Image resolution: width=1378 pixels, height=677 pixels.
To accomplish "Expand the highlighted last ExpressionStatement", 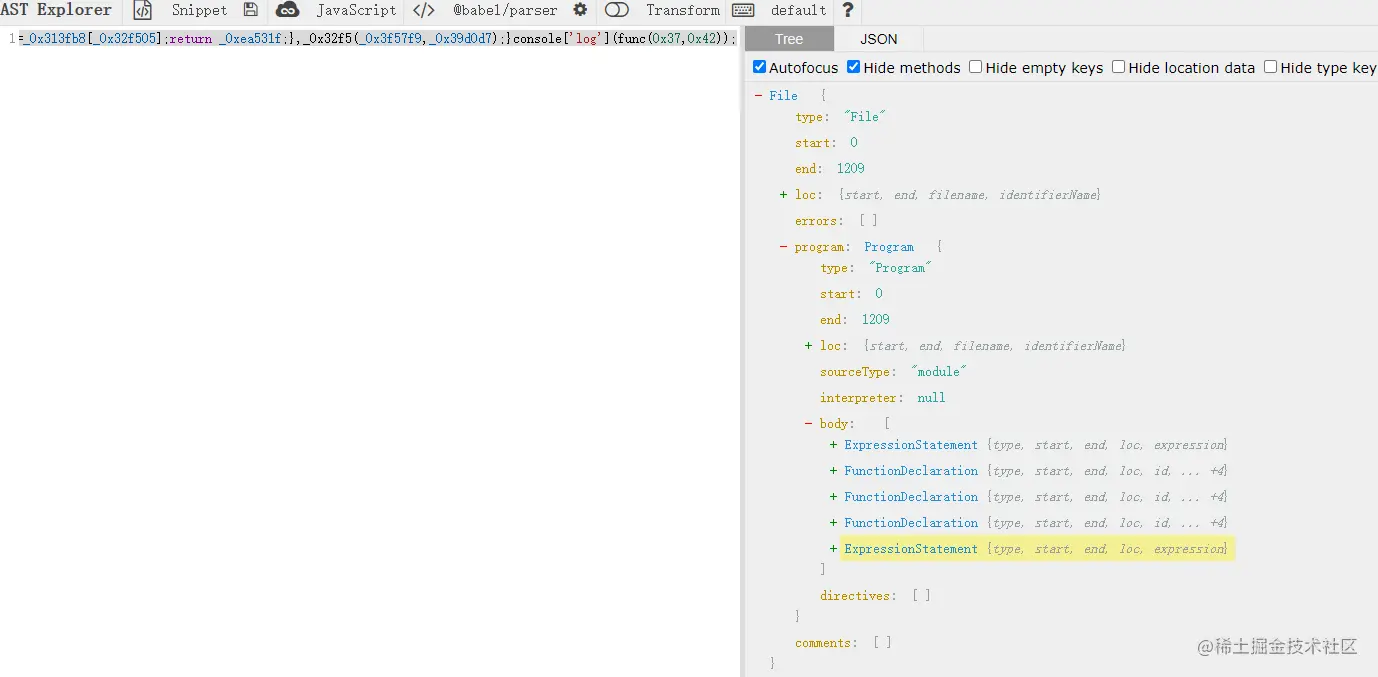I will coord(834,549).
